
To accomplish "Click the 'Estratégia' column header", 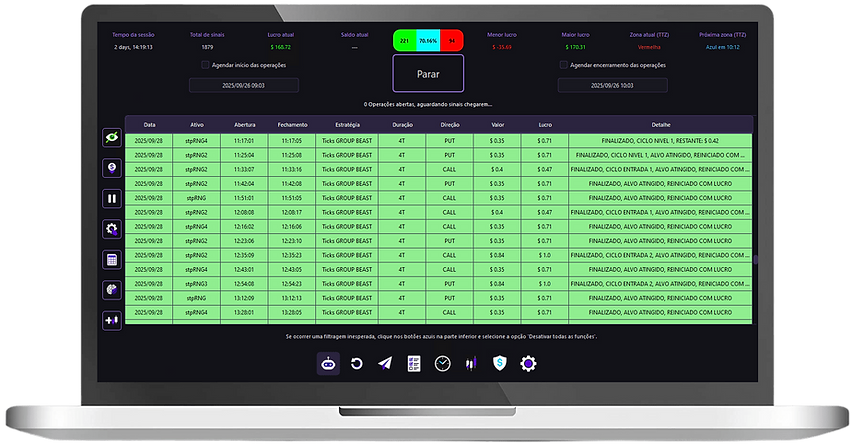I will 354,125.
